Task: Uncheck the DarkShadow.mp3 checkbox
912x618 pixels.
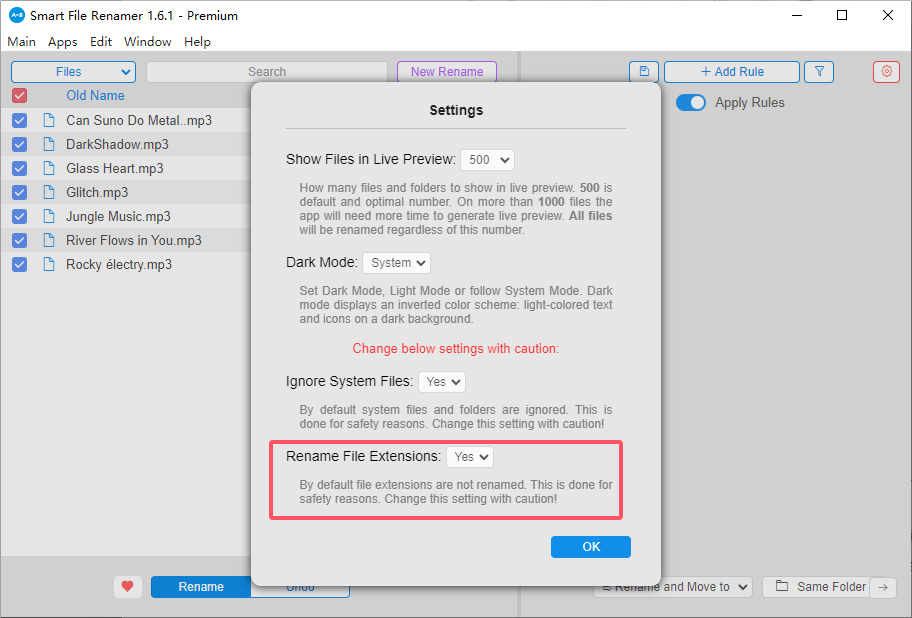Action: coord(19,144)
